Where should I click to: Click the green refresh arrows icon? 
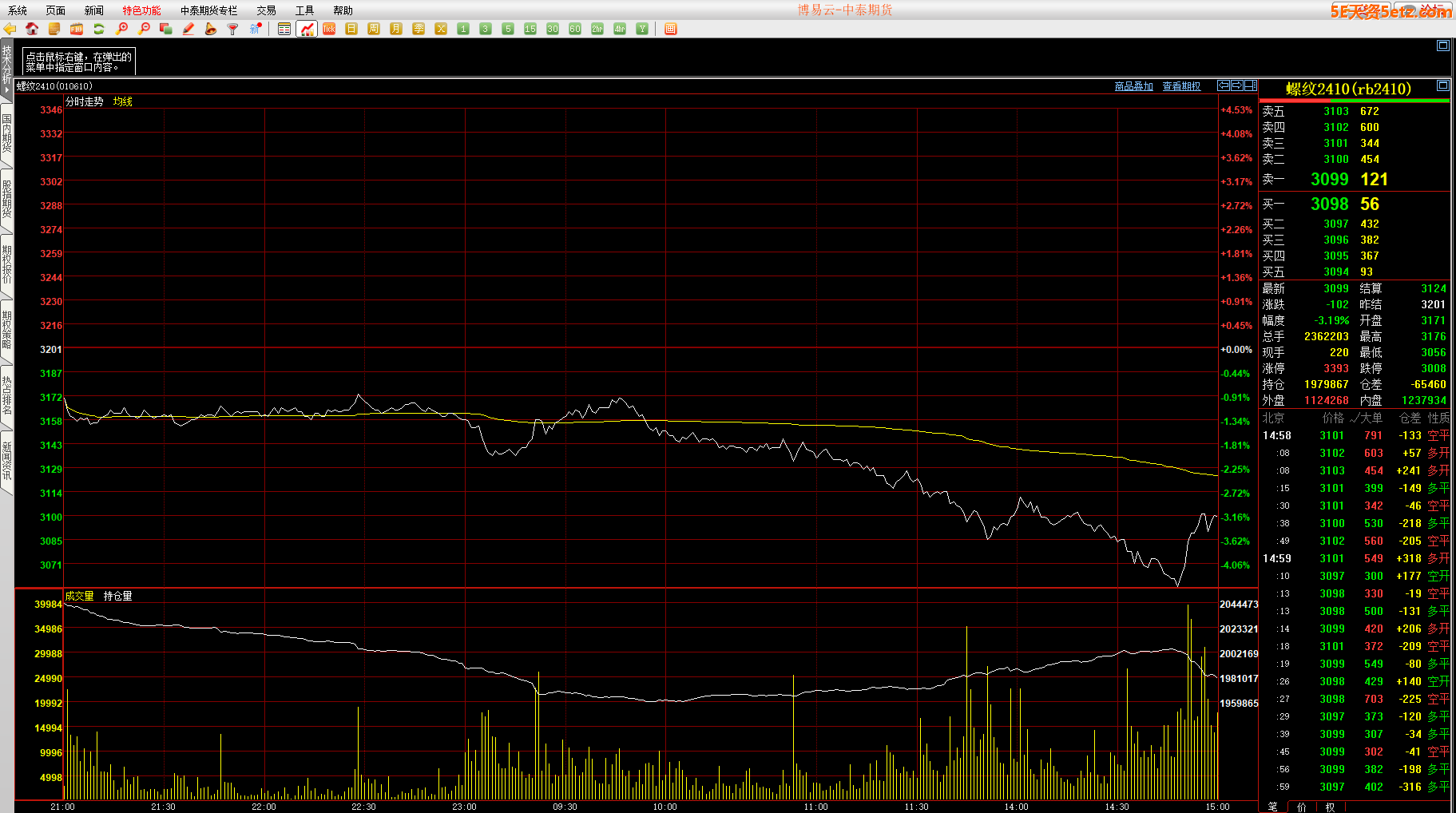coord(99,29)
